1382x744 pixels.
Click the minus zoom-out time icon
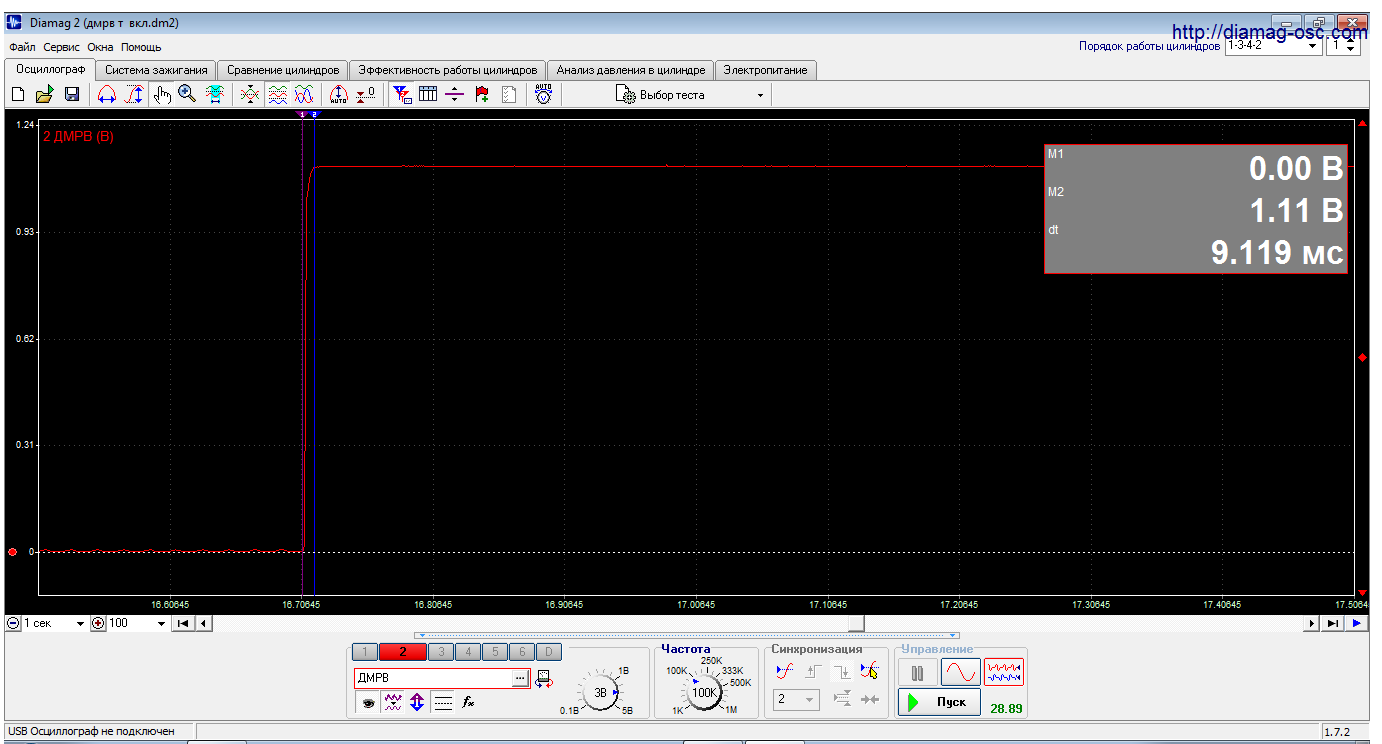(x=13, y=623)
